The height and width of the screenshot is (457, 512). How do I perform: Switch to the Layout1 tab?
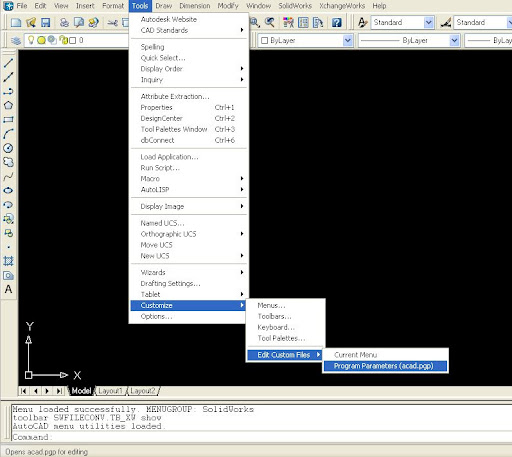tap(110, 391)
